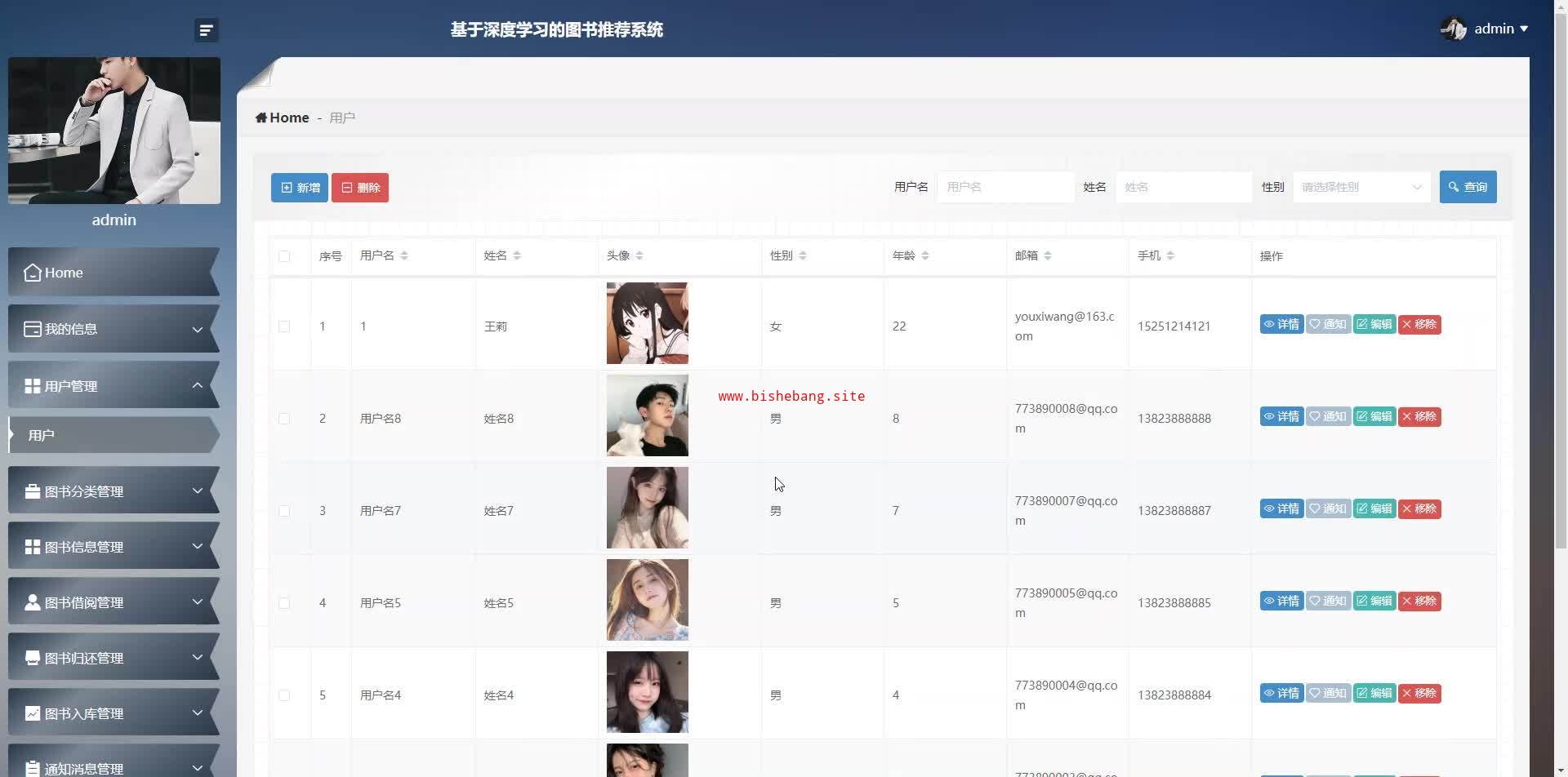
Task: View 详情 for user 王莉
Action: pyautogui.click(x=1281, y=325)
